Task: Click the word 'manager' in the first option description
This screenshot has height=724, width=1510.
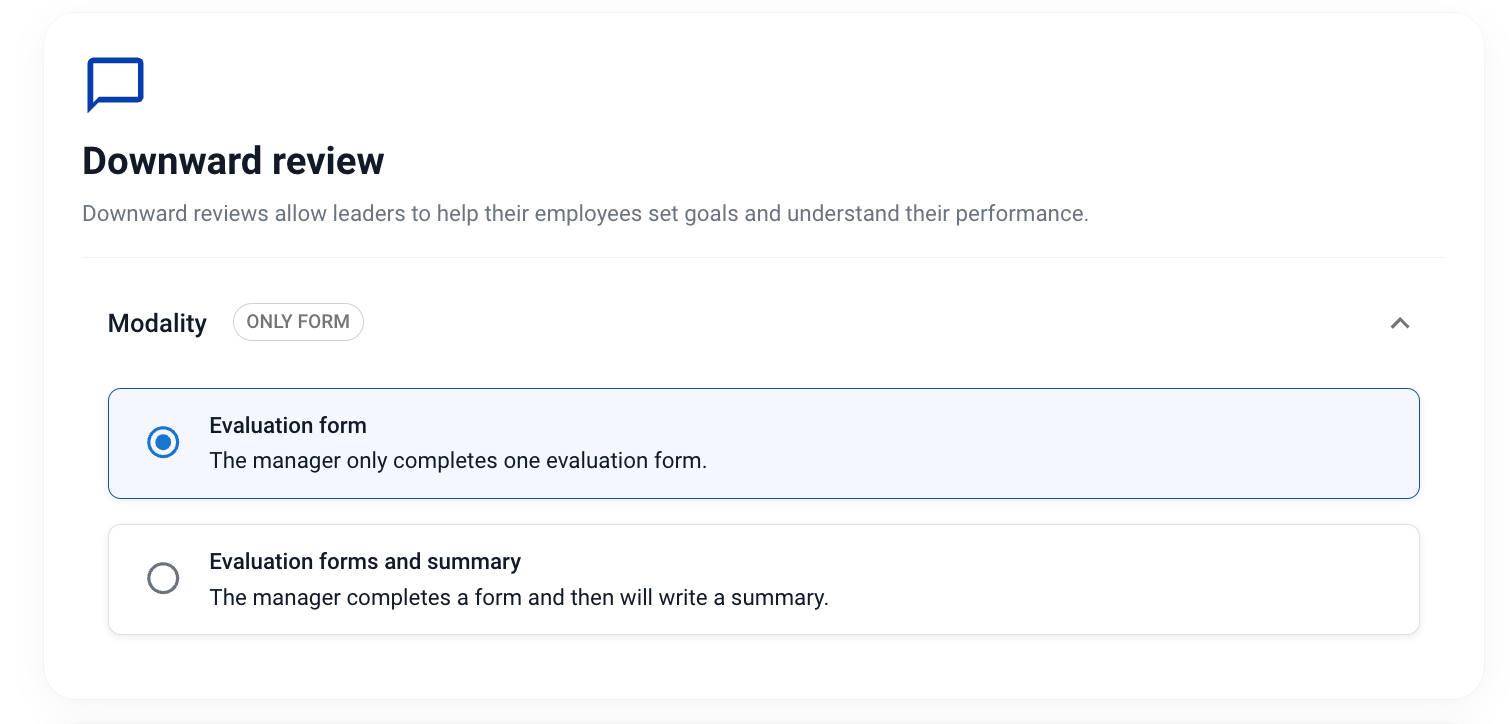Action: coord(297,462)
